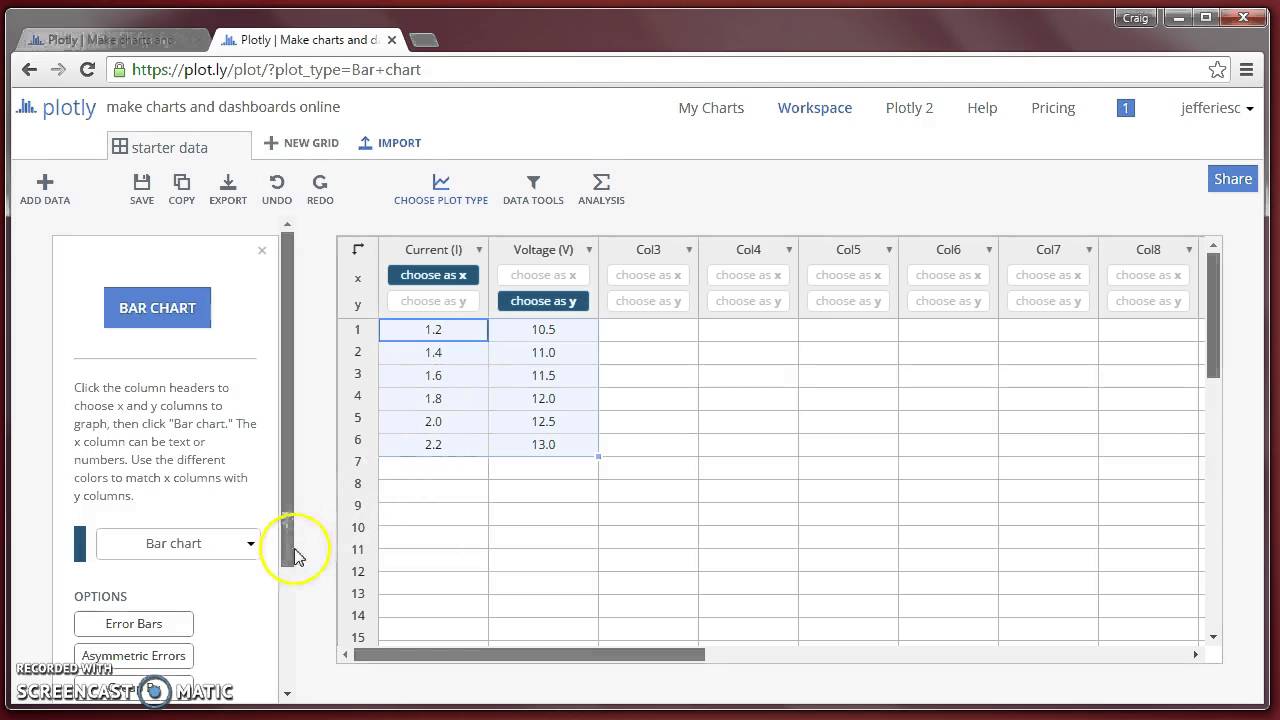Open Col4 column dropdown arrow

(789, 250)
